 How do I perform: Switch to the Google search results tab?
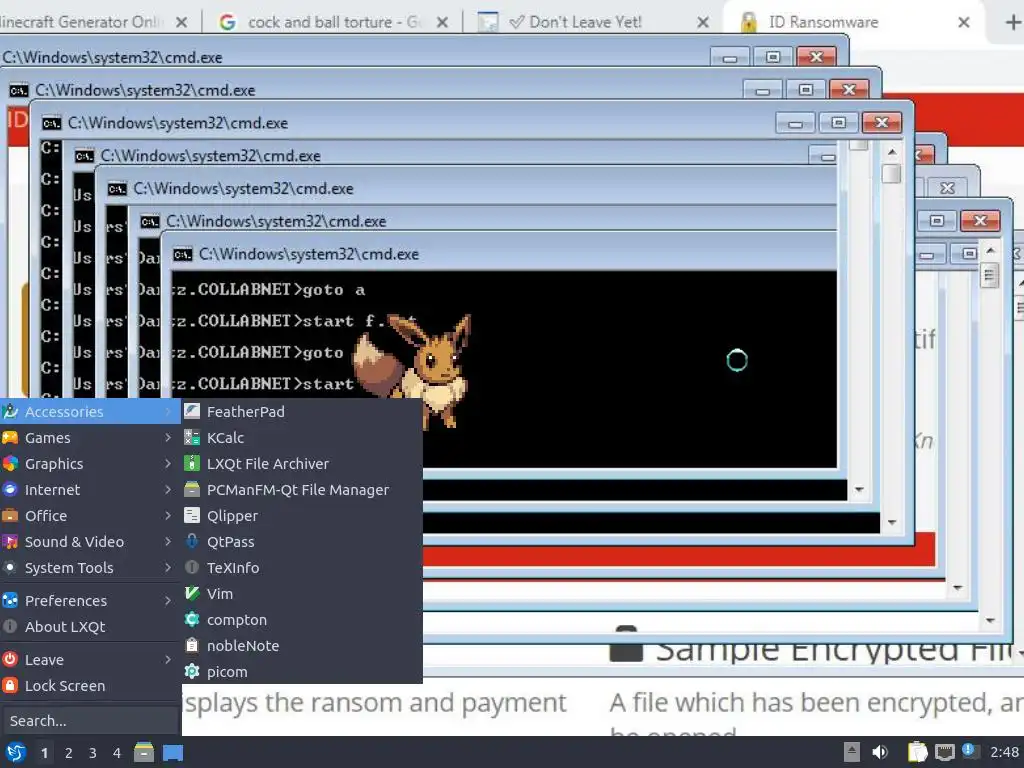pos(333,22)
